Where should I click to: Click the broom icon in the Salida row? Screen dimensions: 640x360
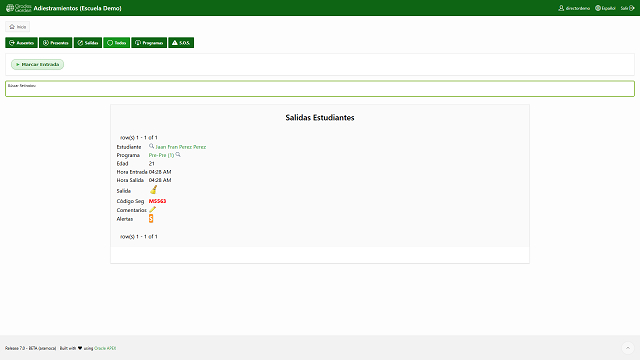click(x=153, y=190)
